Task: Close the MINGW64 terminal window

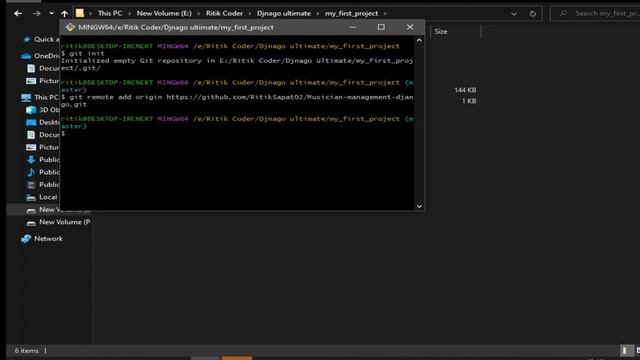Action: [x=410, y=27]
